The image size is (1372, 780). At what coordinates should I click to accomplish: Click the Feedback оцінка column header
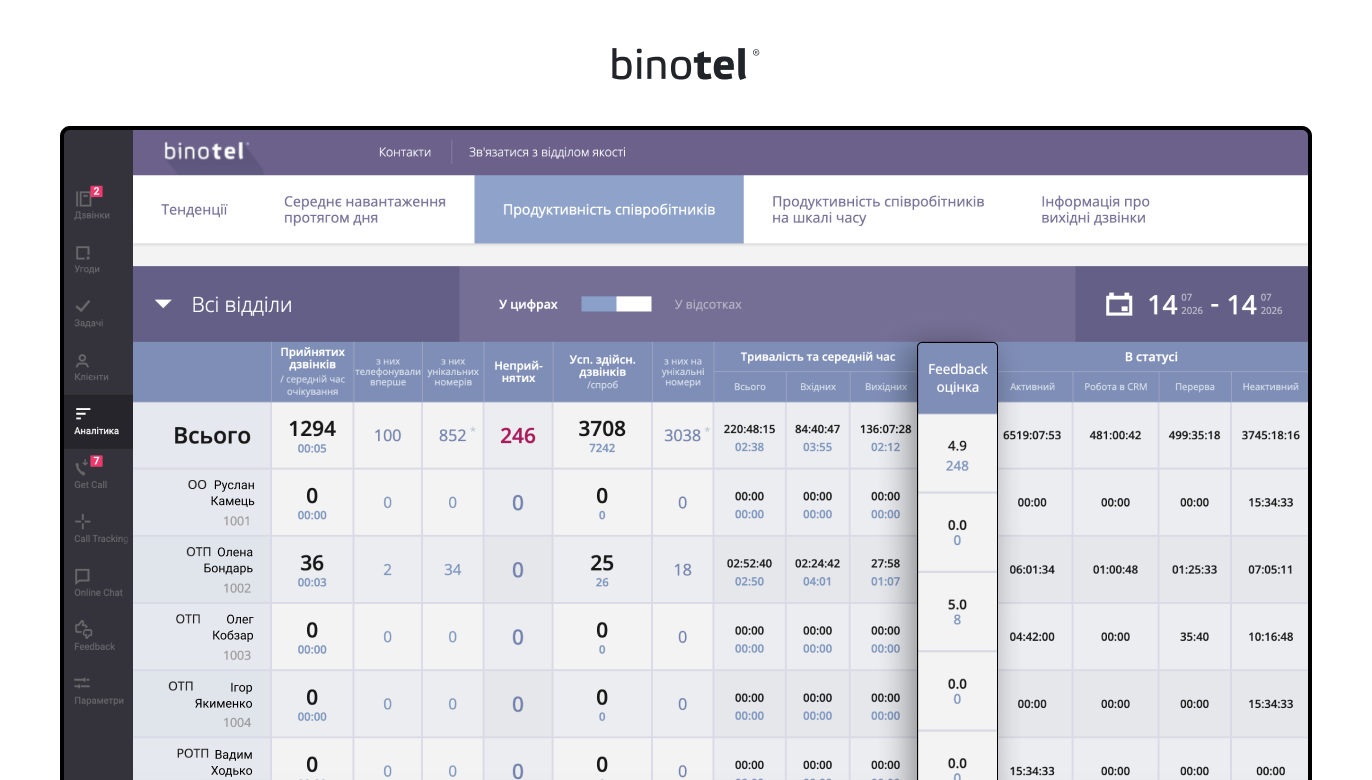(x=957, y=378)
